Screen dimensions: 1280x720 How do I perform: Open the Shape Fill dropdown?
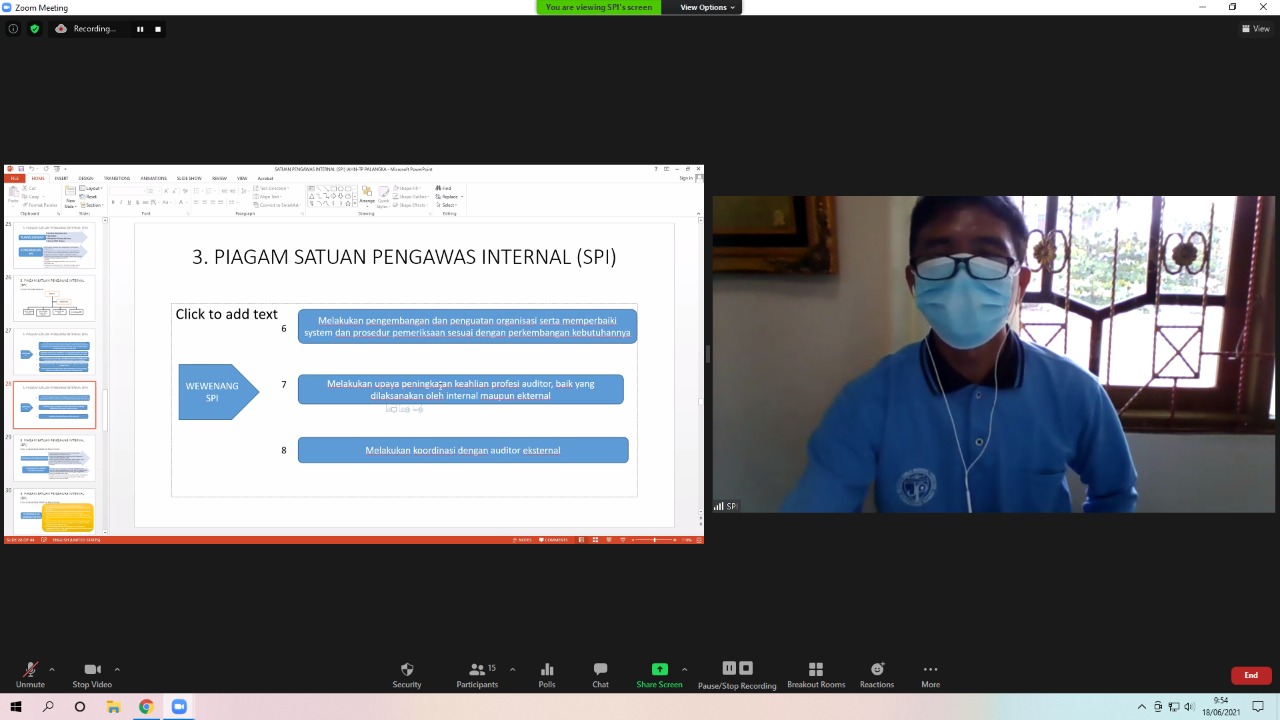pyautogui.click(x=405, y=187)
